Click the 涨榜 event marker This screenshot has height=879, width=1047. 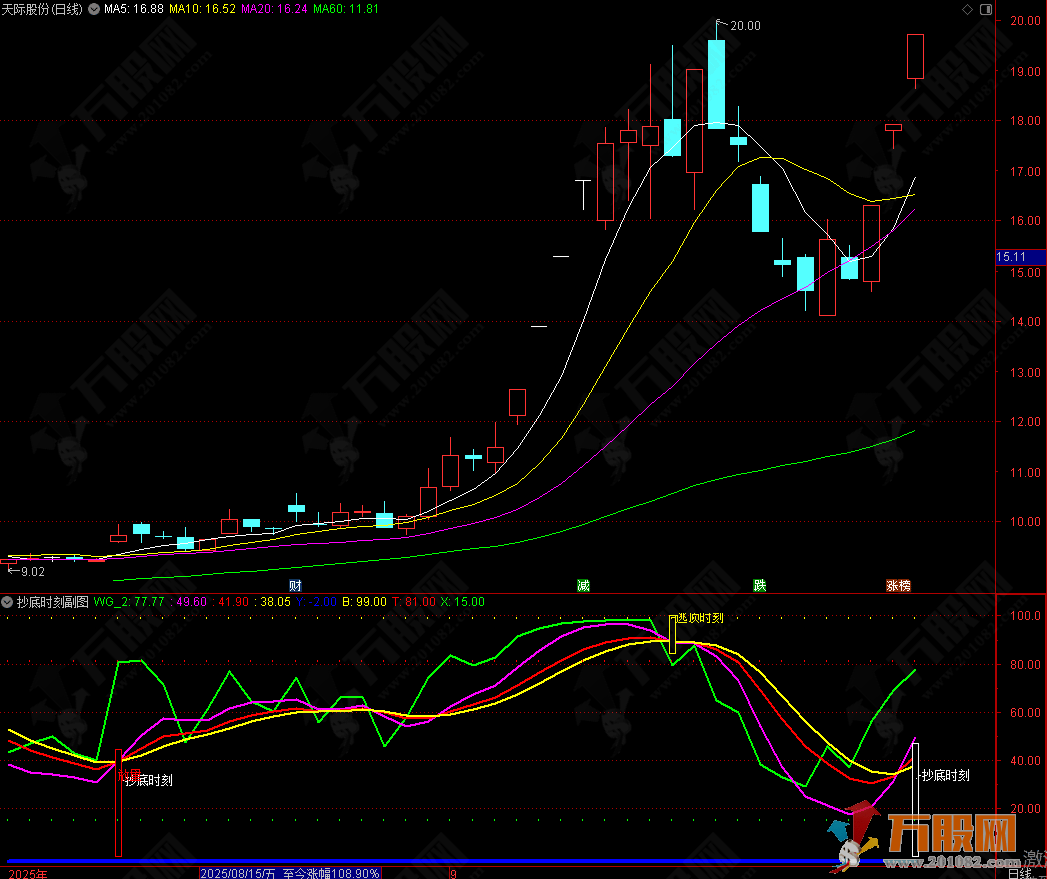point(897,585)
